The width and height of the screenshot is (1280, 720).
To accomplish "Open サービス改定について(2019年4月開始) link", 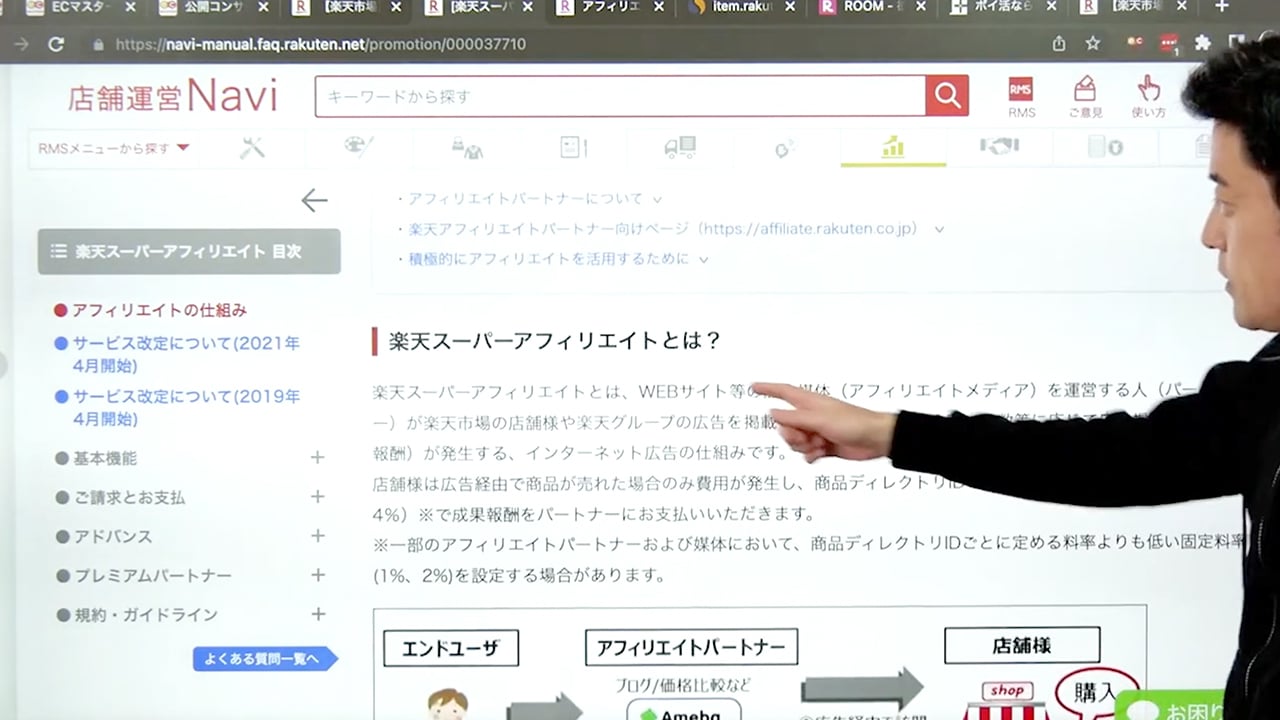I will 186,408.
